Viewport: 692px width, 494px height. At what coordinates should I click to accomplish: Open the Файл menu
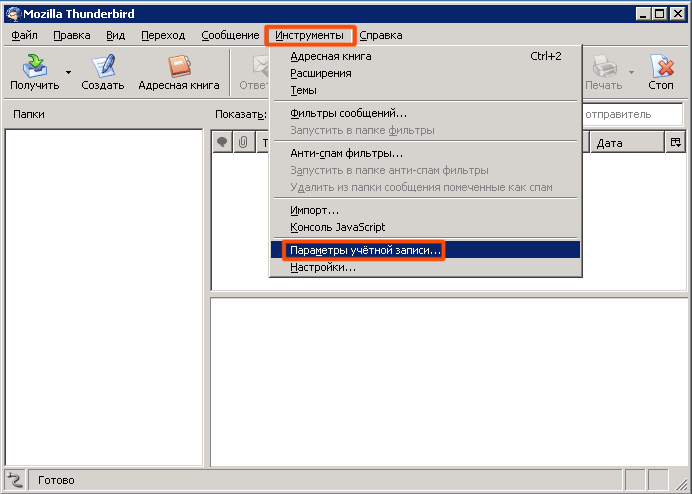click(x=24, y=35)
